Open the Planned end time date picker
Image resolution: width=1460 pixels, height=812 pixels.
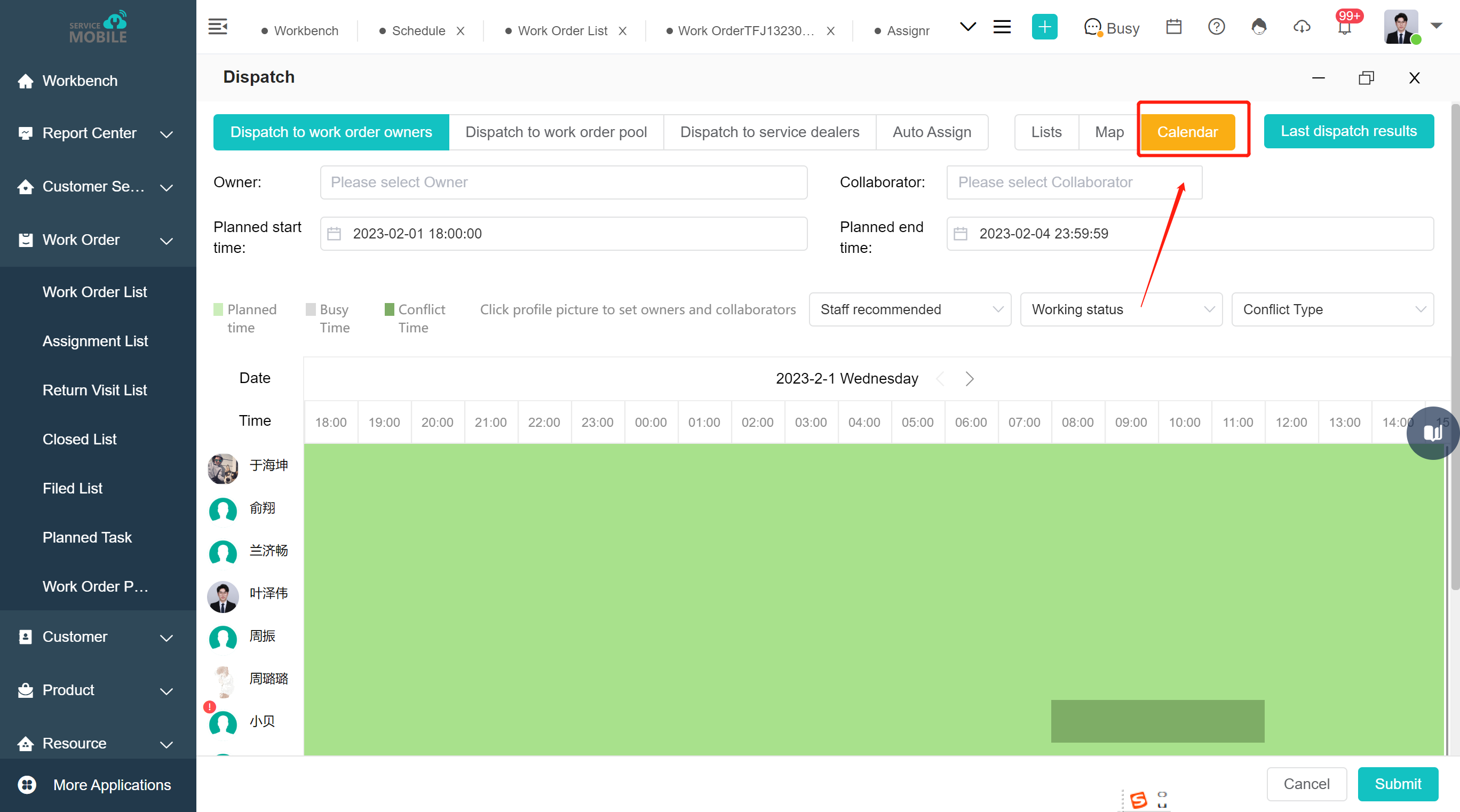tap(1189, 234)
